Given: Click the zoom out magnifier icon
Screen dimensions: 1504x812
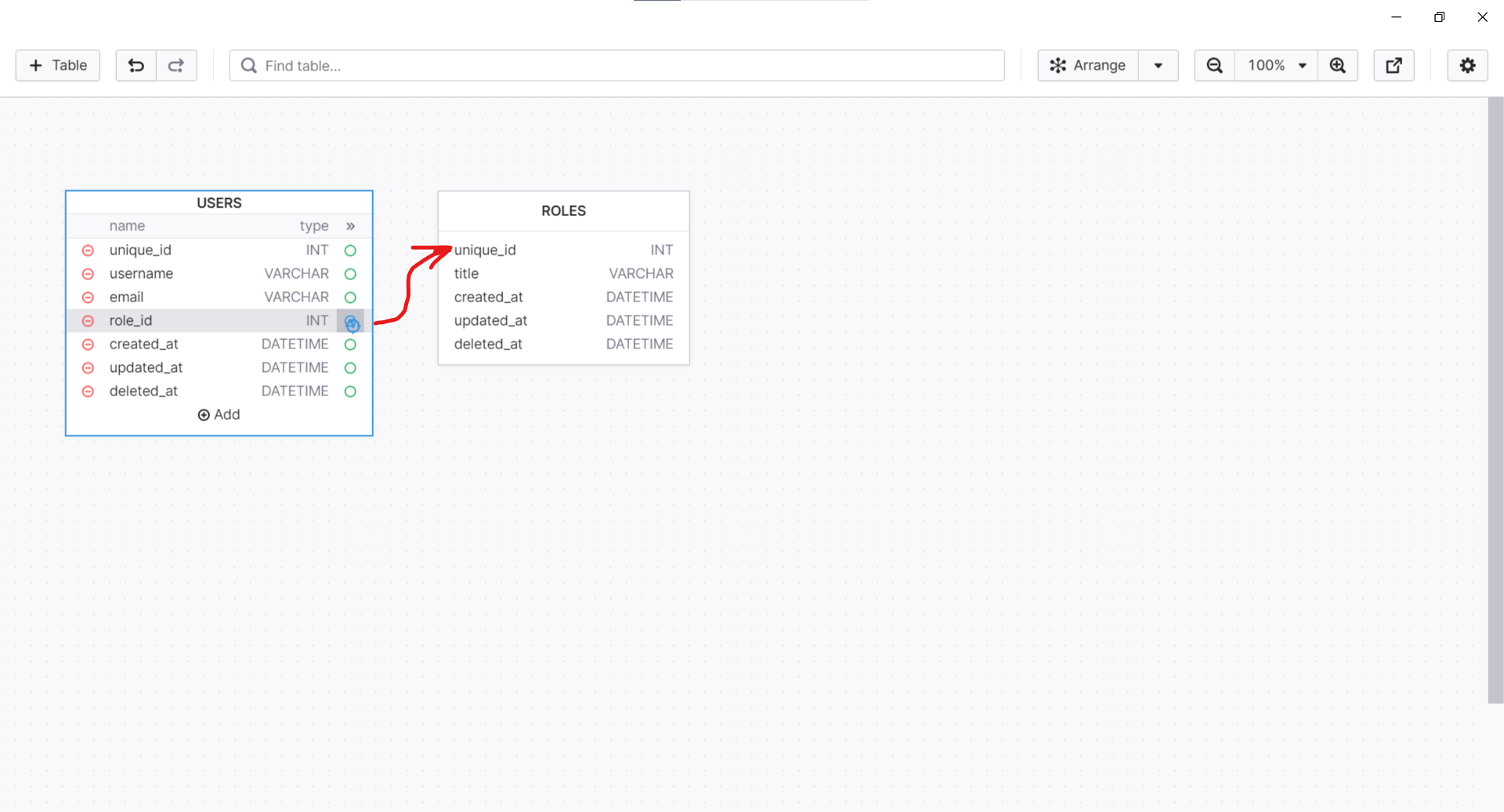Looking at the screenshot, I should point(1214,66).
